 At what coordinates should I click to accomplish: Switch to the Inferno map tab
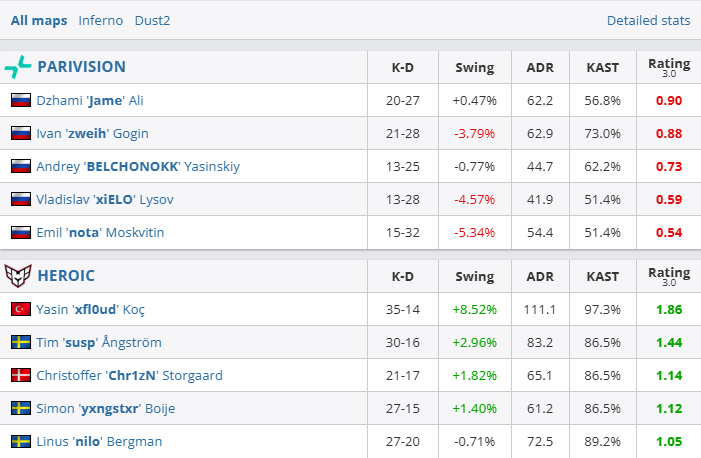pyautogui.click(x=101, y=20)
